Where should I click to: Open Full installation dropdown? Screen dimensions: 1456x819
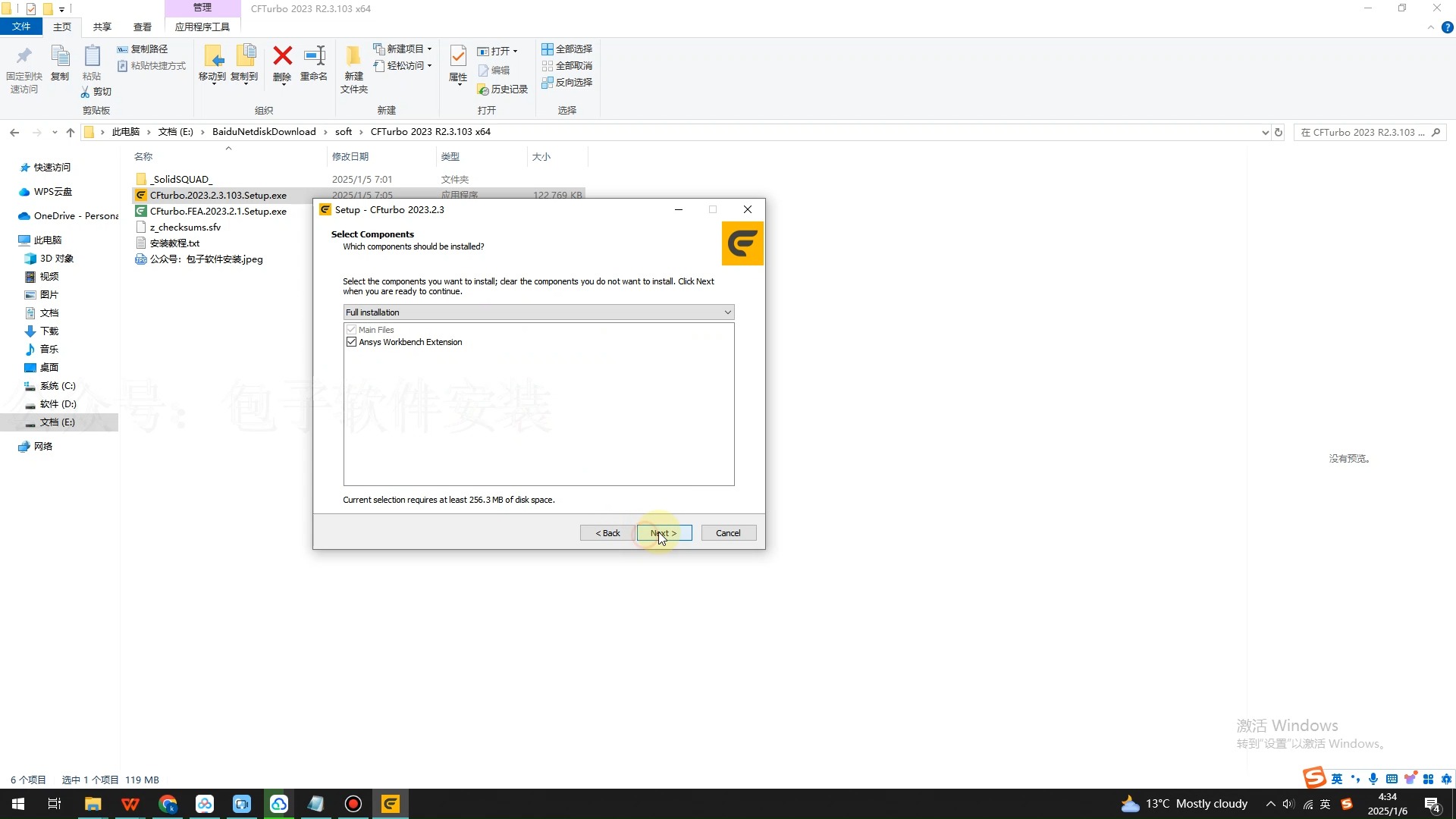[538, 312]
